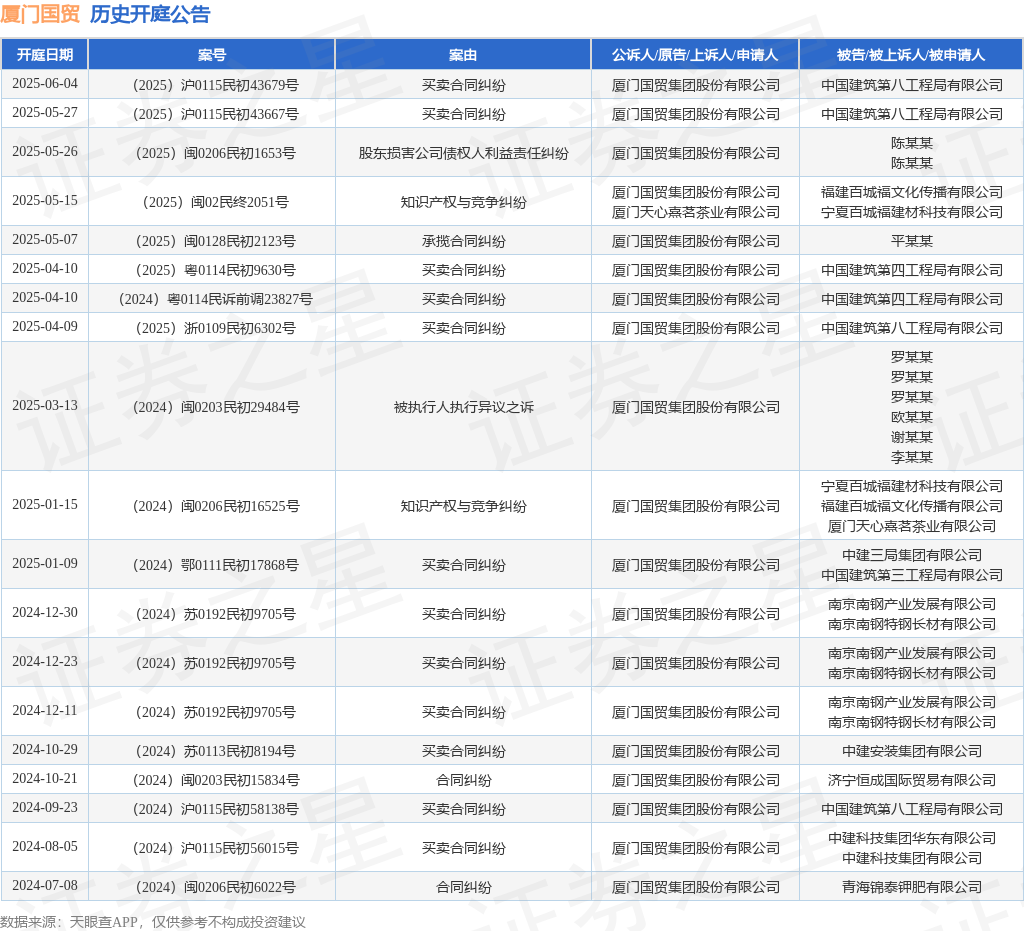Click case number (2024)闽0203民初15834号
The height and width of the screenshot is (931, 1024).
click(216, 780)
